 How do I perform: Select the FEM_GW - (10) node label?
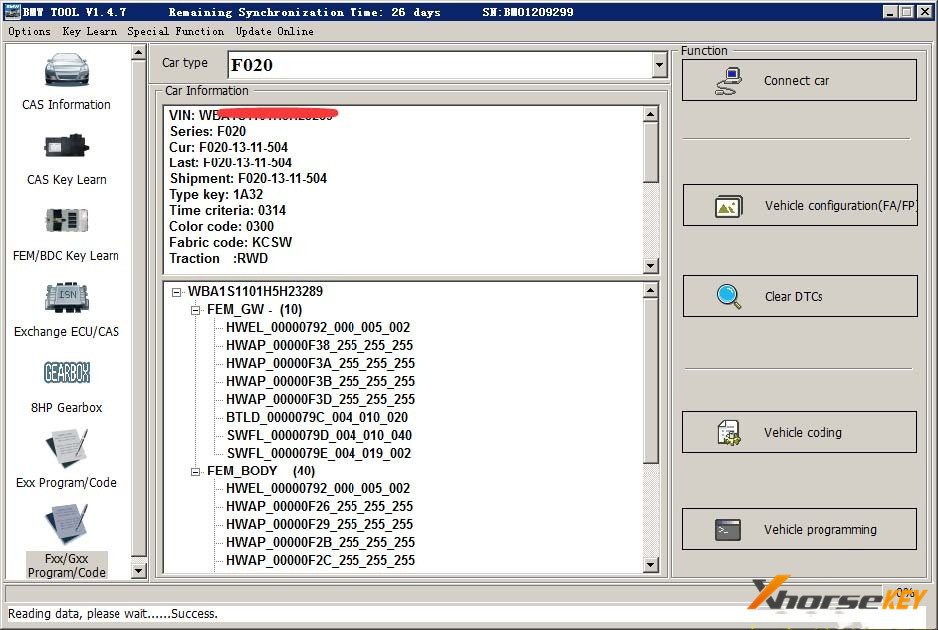254,309
